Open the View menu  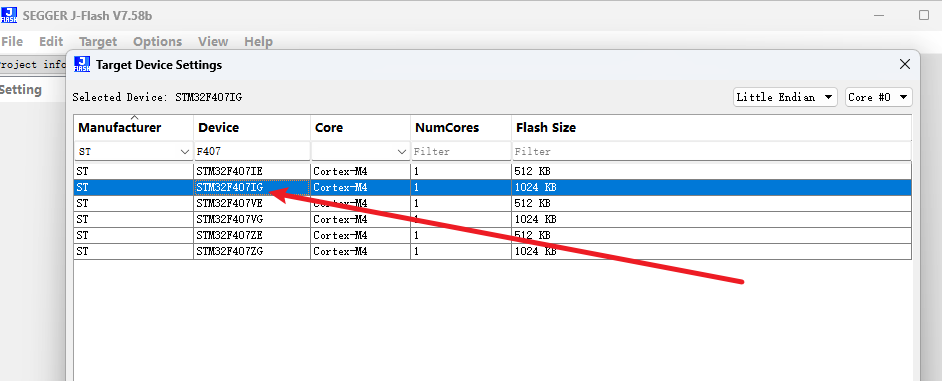tap(213, 41)
